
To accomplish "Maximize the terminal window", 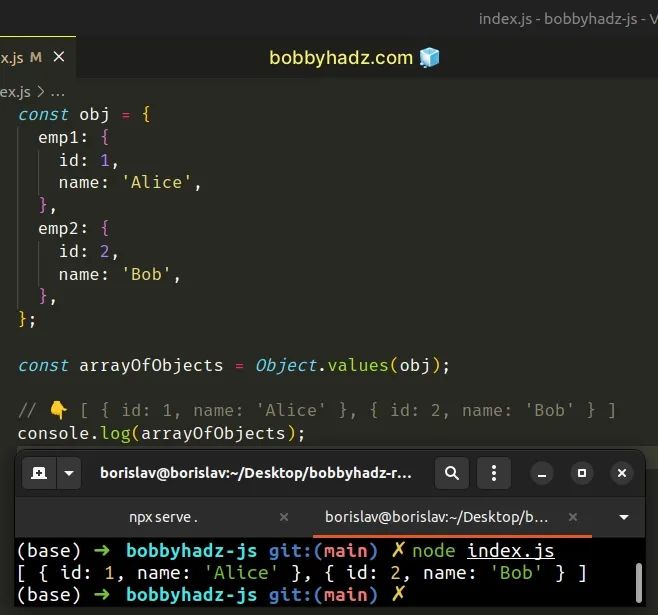I will tap(582, 473).
